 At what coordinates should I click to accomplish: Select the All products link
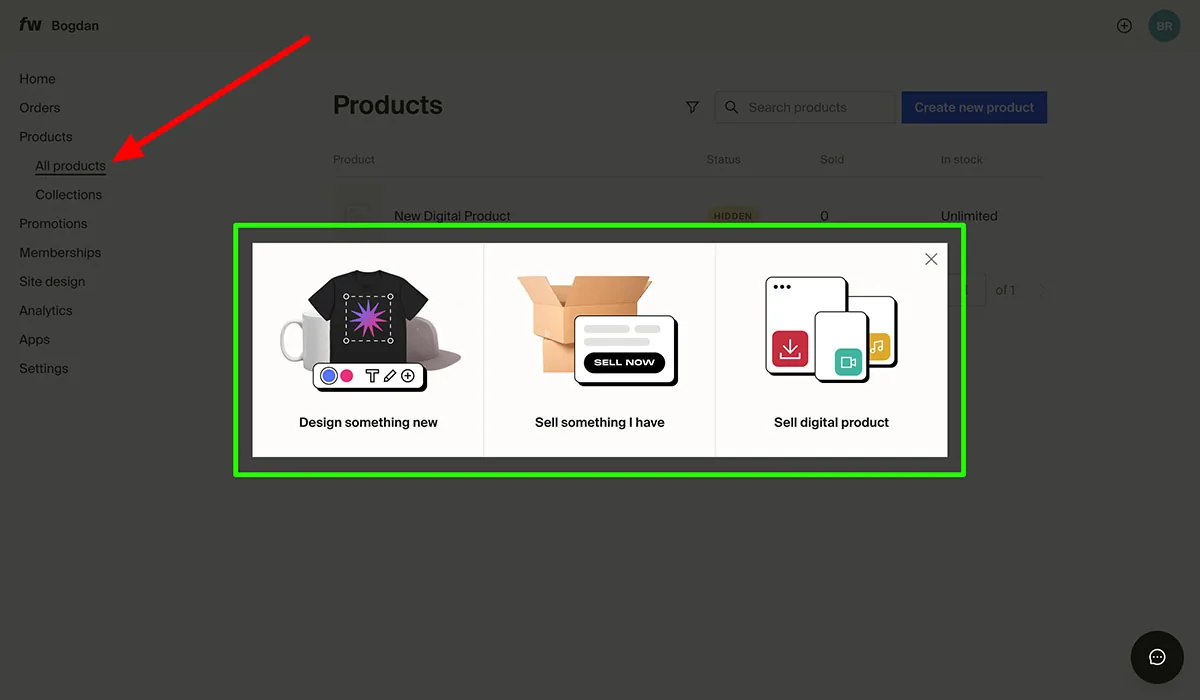tap(70, 165)
